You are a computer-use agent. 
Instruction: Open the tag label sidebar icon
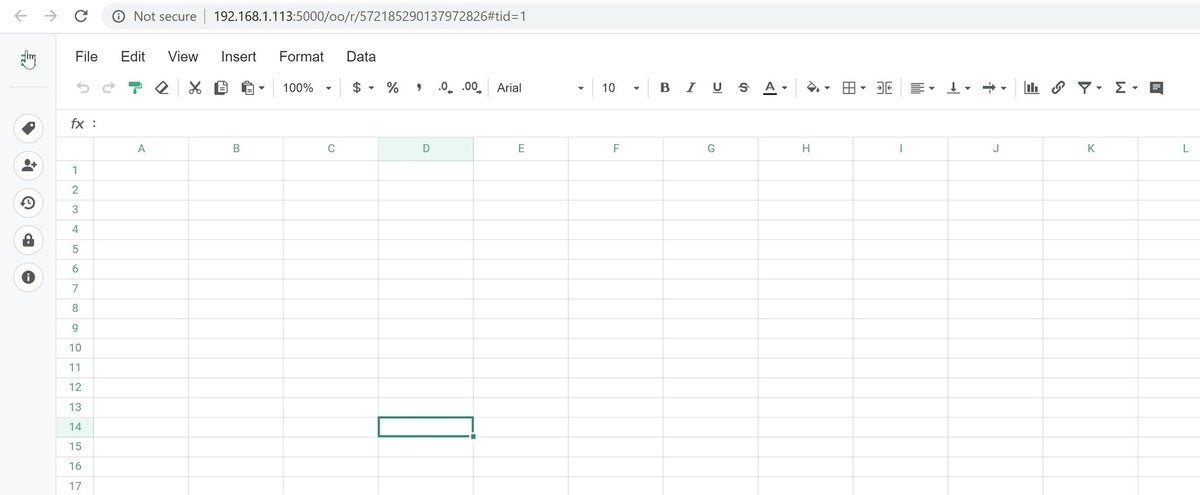pos(28,128)
